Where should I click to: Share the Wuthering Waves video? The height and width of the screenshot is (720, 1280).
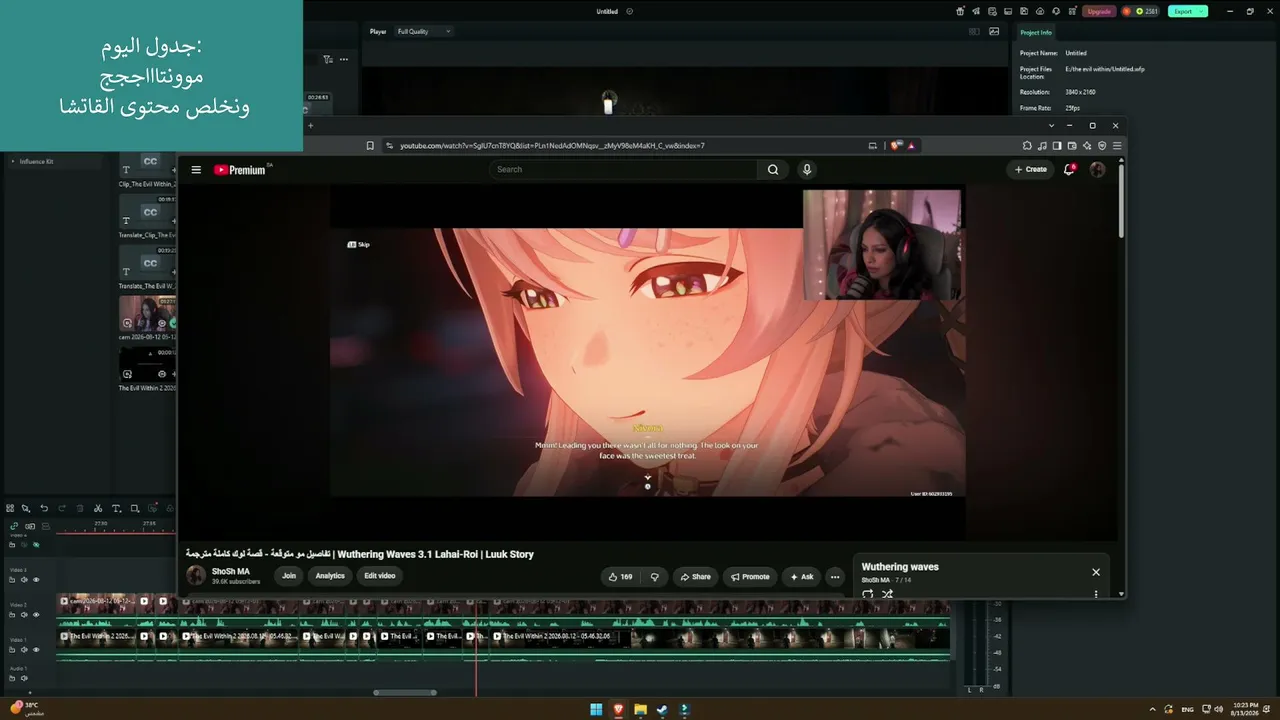[695, 577]
